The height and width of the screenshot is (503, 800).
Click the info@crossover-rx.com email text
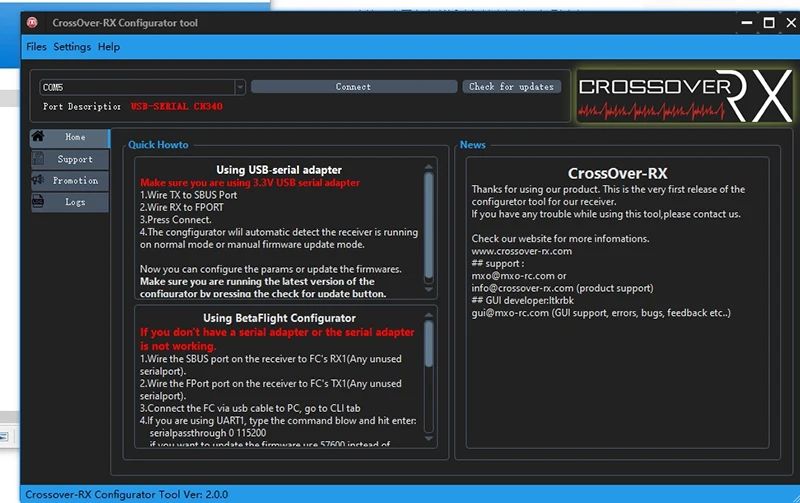[x=522, y=288]
